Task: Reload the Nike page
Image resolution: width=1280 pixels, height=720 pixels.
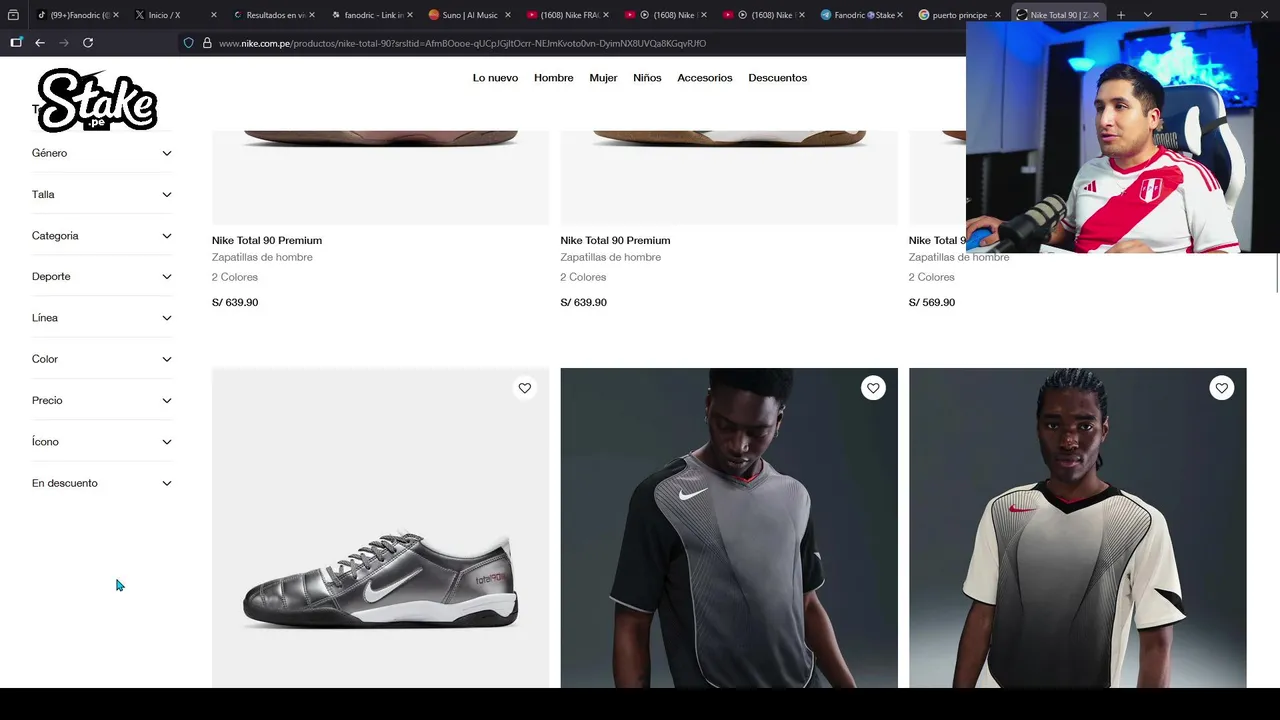Action: [x=88, y=43]
